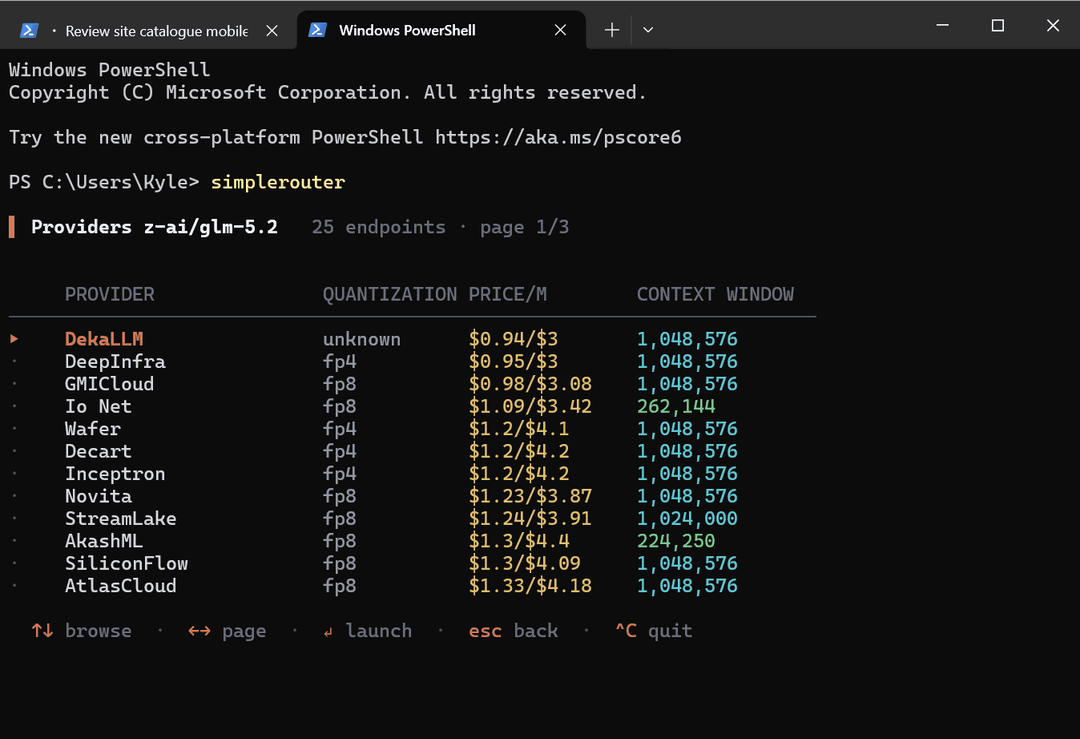This screenshot has height=739, width=1080.
Task: Select the Decart provider row
Action: [412, 451]
